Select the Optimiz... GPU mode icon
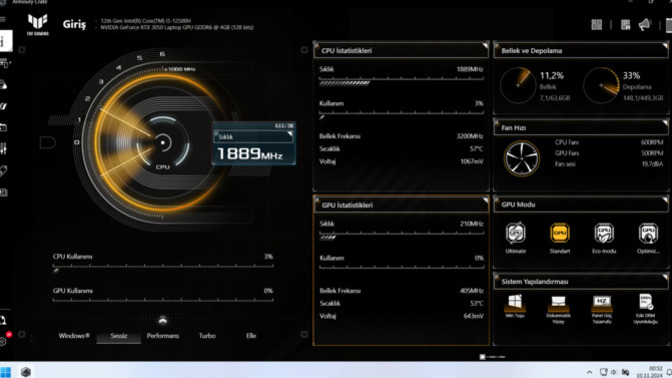672x378 pixels. (648, 233)
